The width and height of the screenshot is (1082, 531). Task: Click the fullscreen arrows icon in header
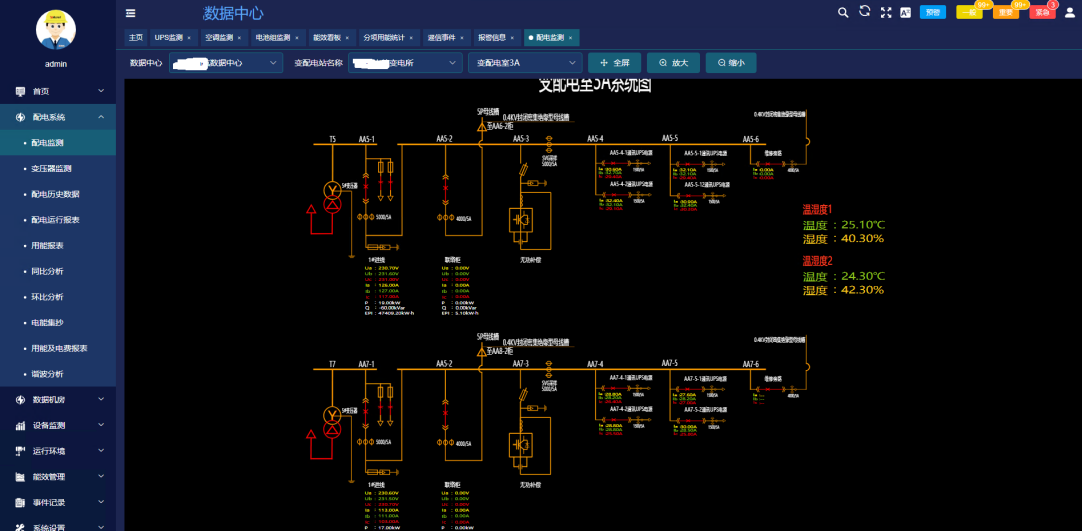tap(886, 12)
